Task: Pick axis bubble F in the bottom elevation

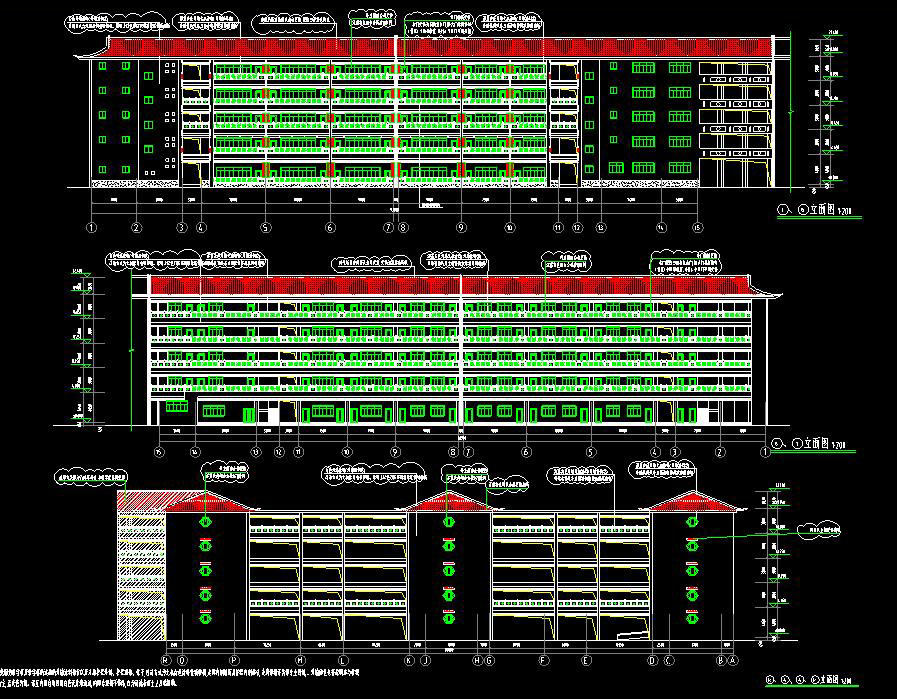Action: point(543,660)
